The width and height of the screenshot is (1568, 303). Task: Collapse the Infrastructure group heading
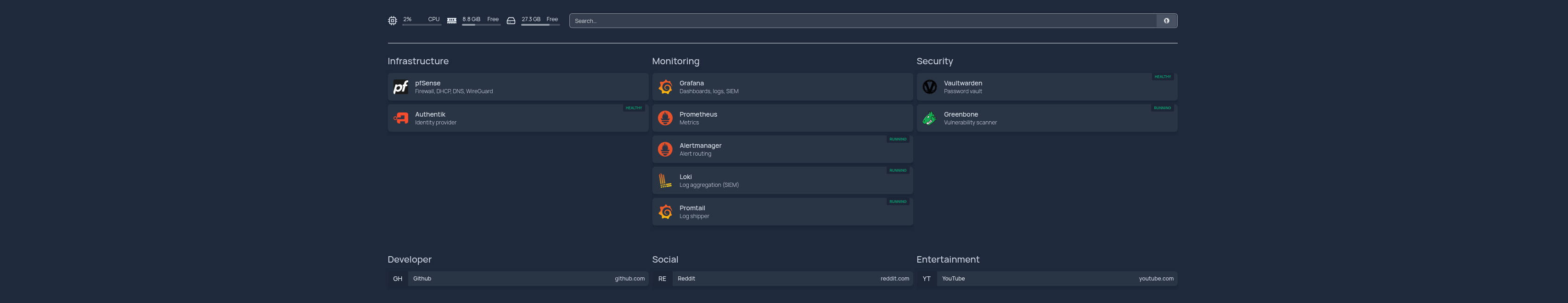pos(418,61)
